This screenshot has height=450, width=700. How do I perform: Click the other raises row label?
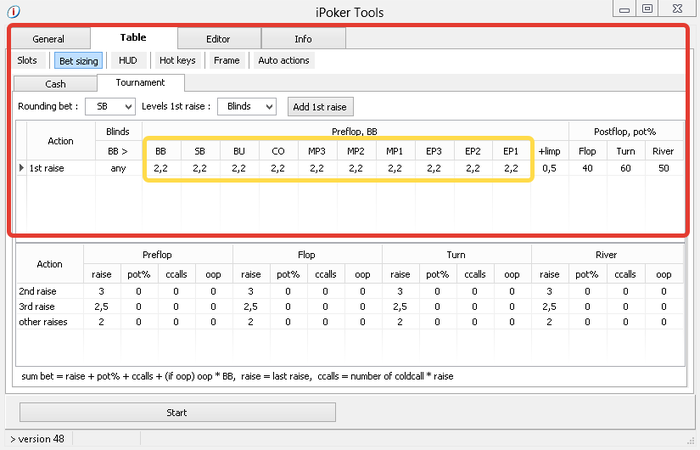pyautogui.click(x=43, y=322)
